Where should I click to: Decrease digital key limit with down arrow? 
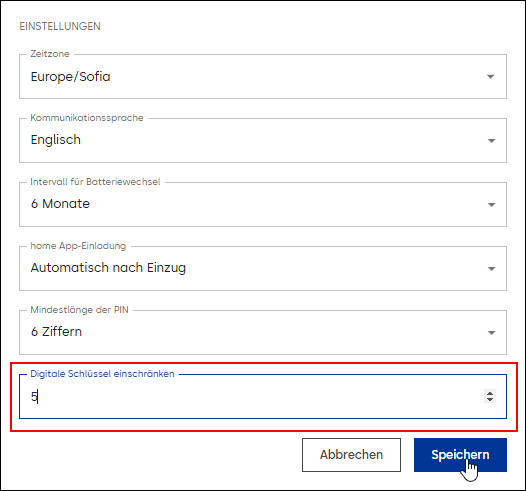490,399
